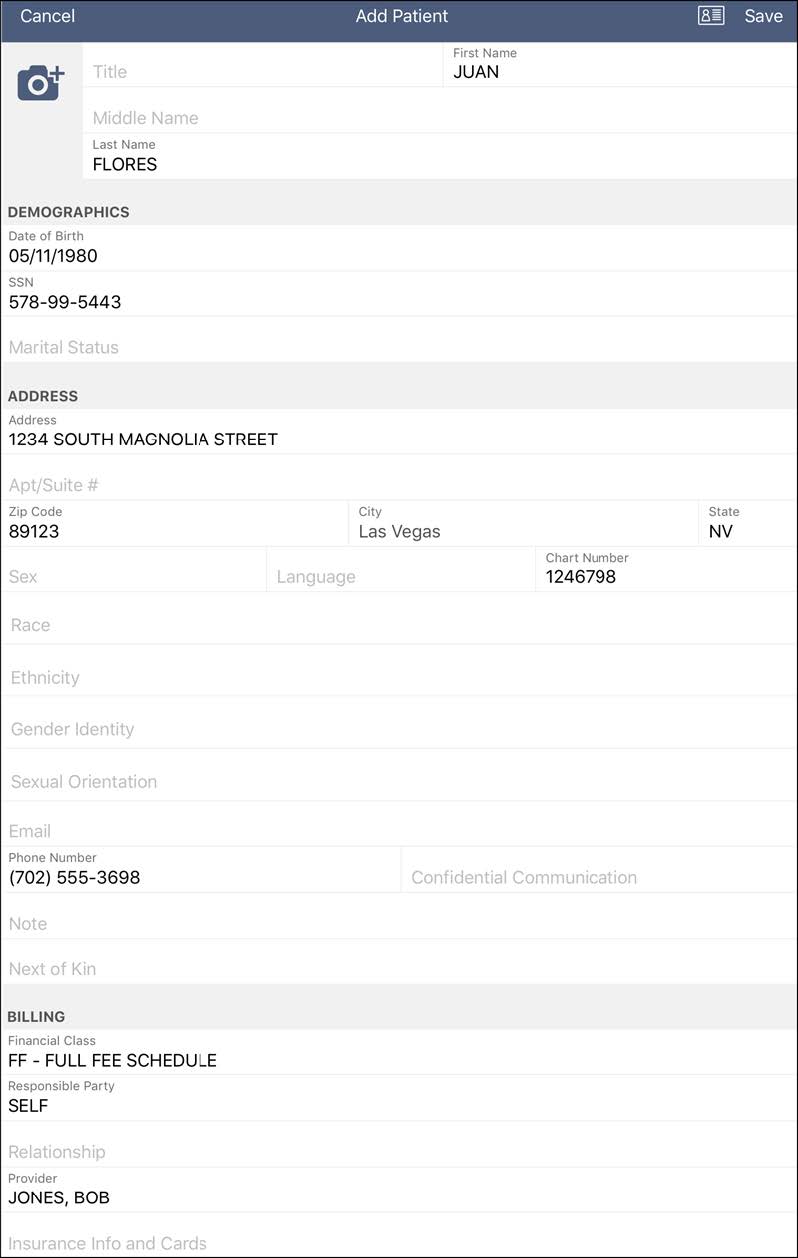This screenshot has width=798, height=1258.
Task: Open the Marital Status picker
Action: pos(398,348)
